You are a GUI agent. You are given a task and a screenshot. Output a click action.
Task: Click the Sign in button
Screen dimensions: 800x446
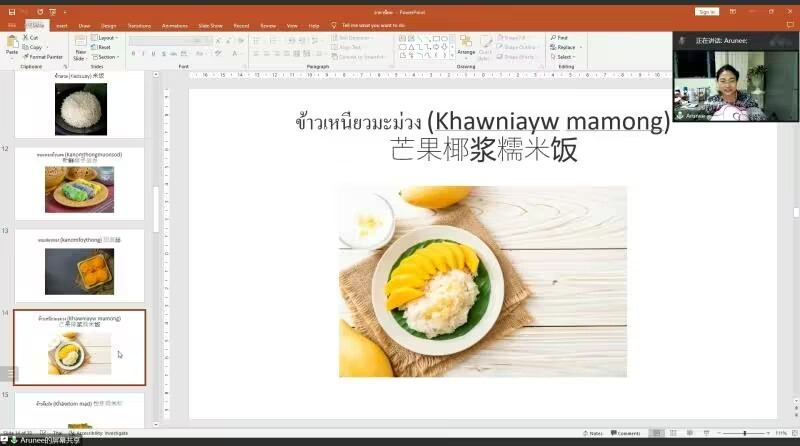tap(707, 11)
